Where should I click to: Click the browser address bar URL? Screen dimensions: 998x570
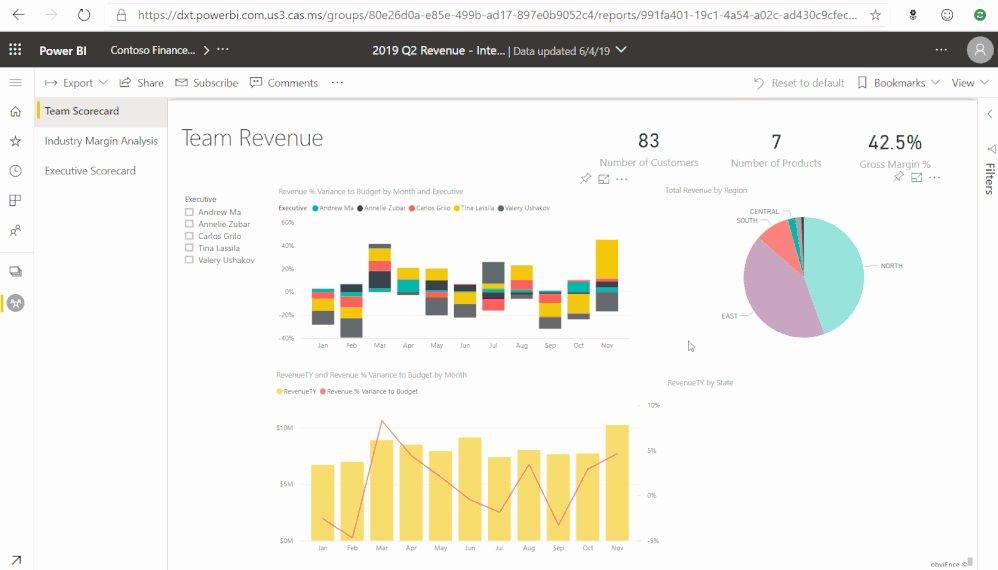[x=497, y=15]
